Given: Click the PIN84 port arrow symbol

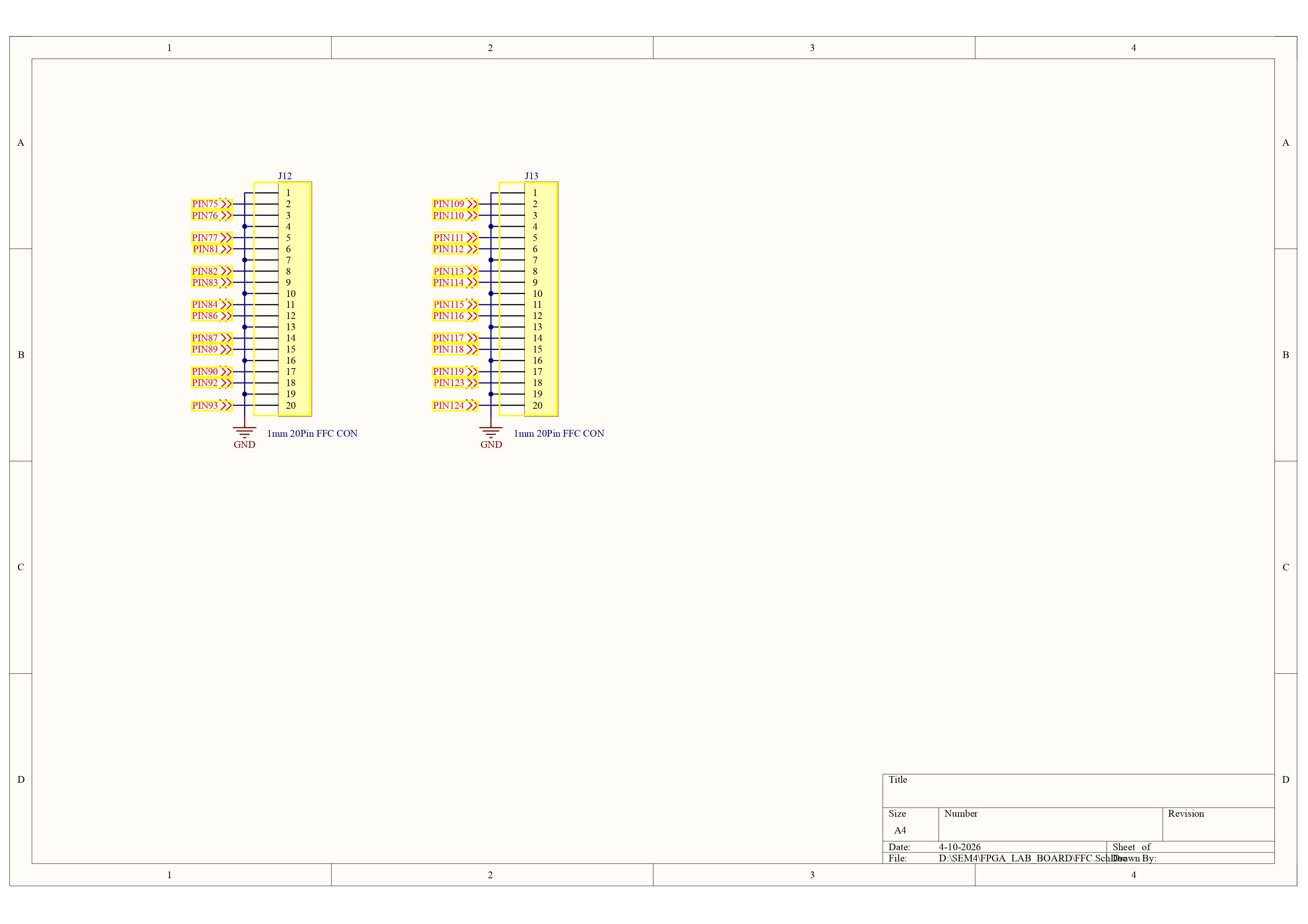Looking at the screenshot, I should tap(211, 304).
